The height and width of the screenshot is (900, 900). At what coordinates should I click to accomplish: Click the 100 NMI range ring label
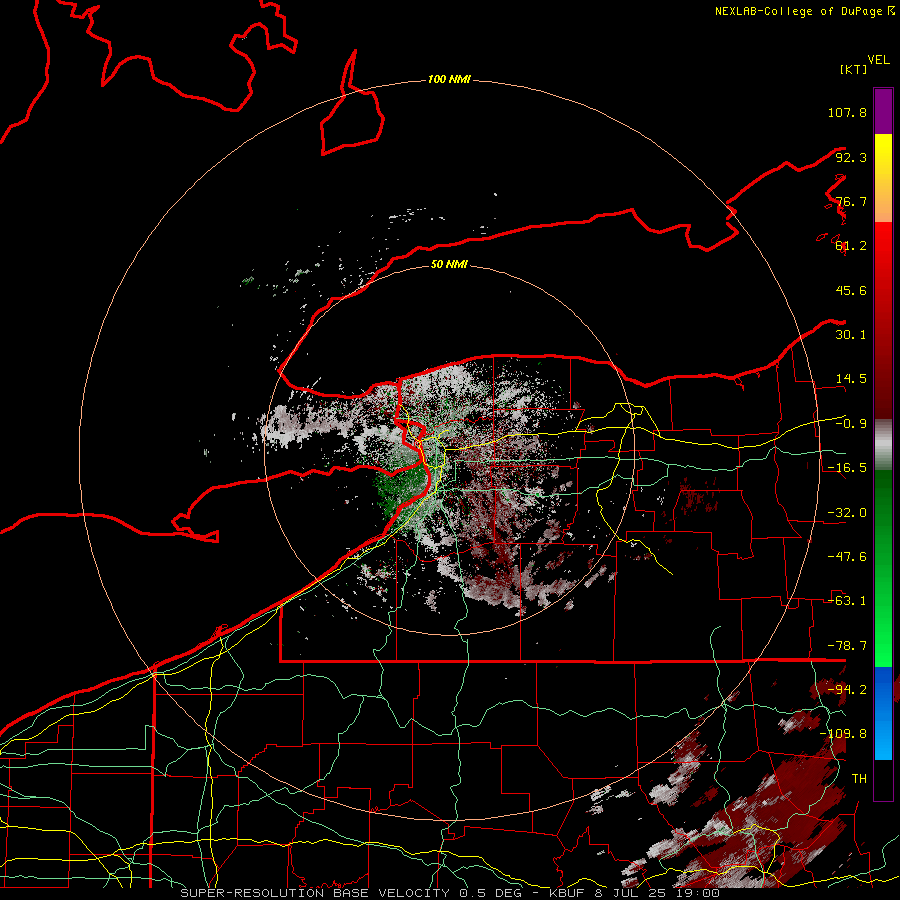click(x=449, y=79)
